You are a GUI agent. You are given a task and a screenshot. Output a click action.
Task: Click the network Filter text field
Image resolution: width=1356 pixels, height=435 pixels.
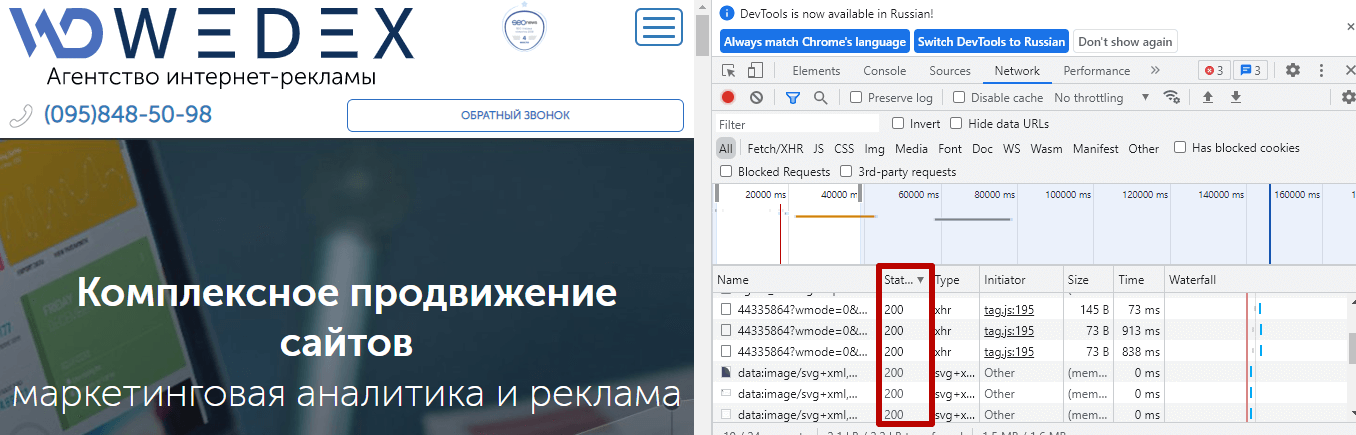coord(797,124)
